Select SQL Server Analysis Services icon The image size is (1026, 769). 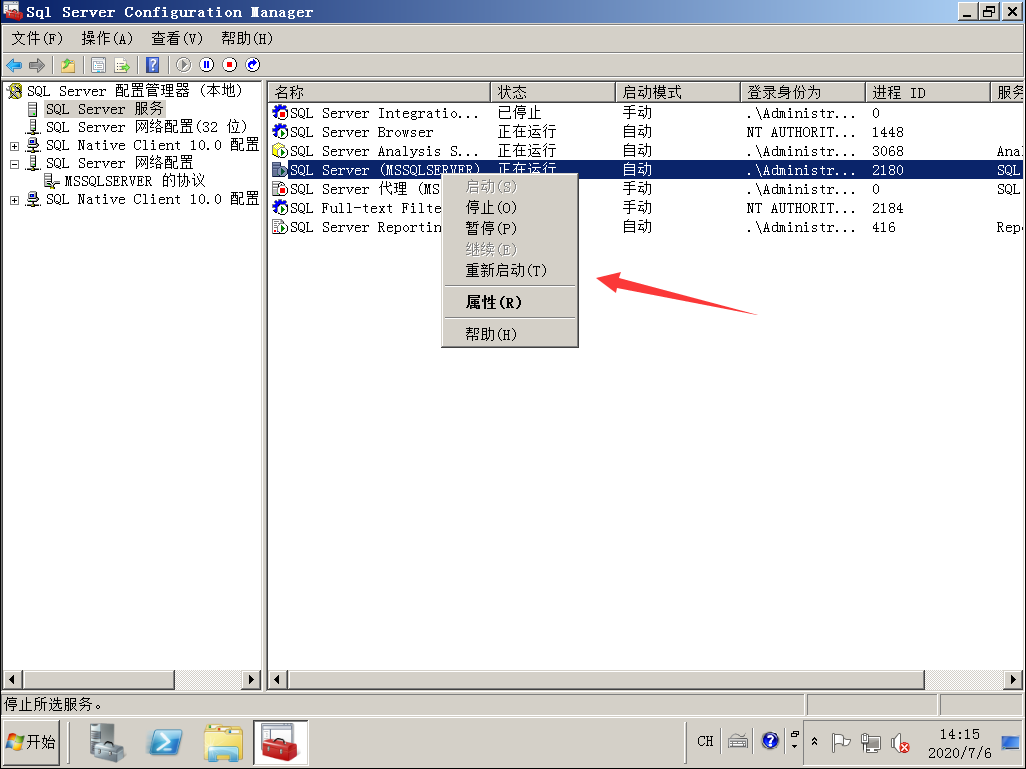(280, 151)
